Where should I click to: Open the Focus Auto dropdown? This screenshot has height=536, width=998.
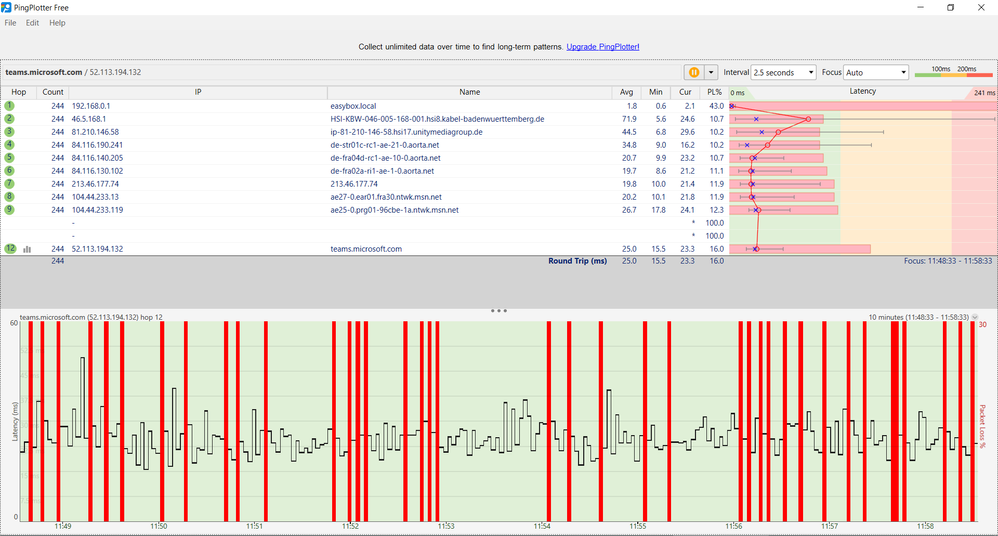tap(876, 73)
